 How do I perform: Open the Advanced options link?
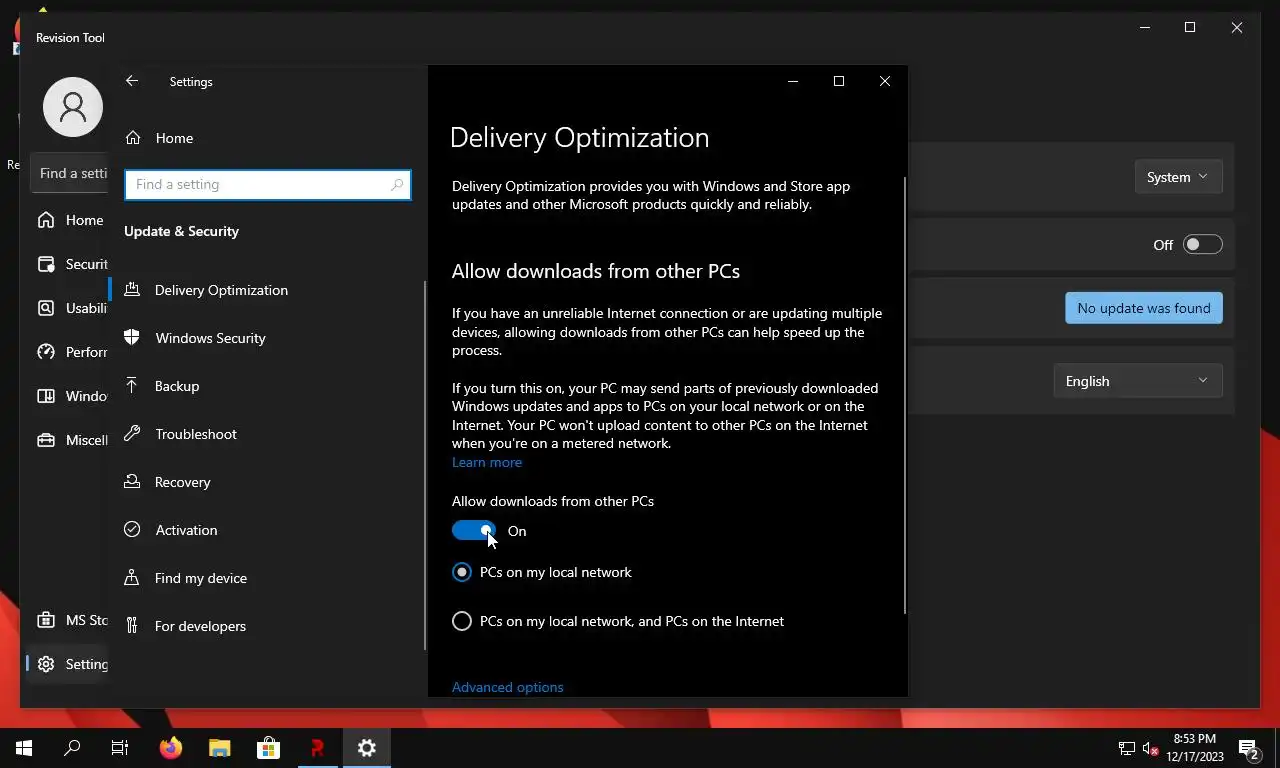point(508,687)
